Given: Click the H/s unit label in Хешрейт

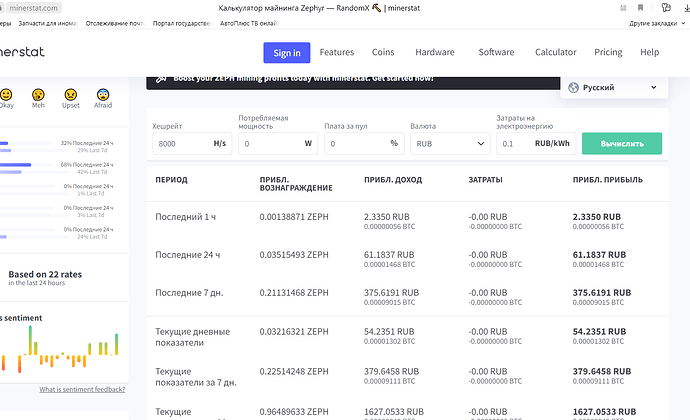Looking at the screenshot, I should pyautogui.click(x=220, y=144).
